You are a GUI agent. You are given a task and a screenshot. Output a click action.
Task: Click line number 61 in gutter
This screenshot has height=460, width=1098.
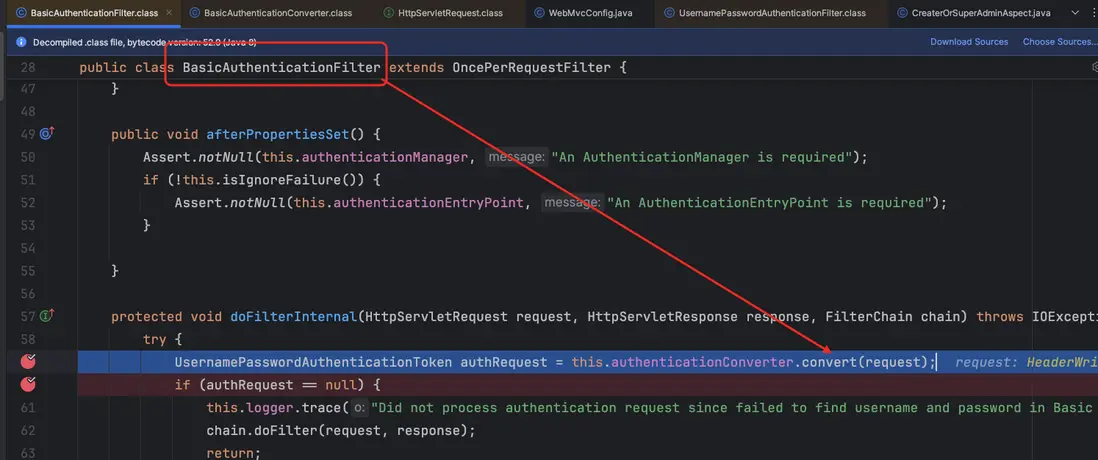click(x=27, y=407)
